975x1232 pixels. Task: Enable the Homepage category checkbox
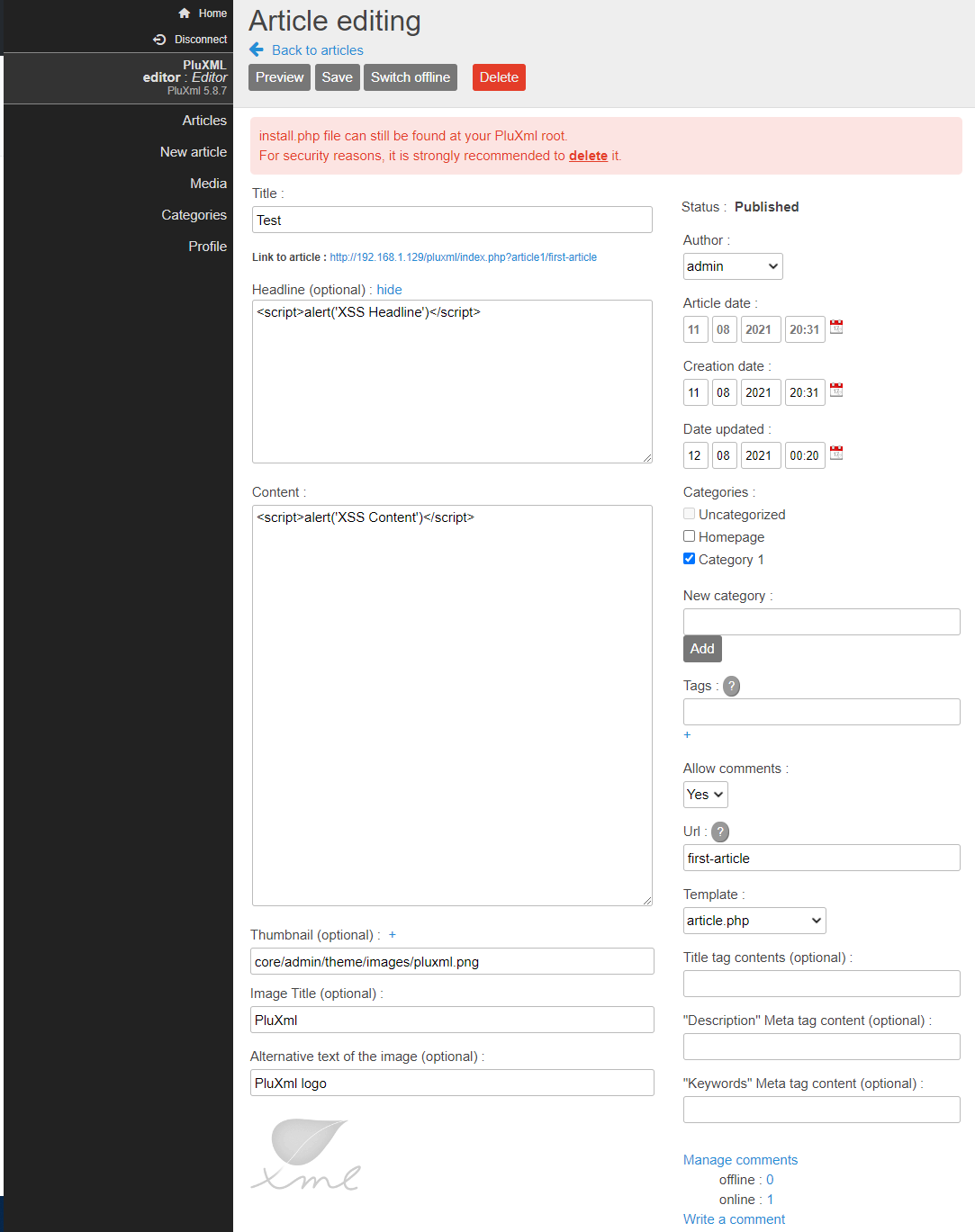point(690,536)
